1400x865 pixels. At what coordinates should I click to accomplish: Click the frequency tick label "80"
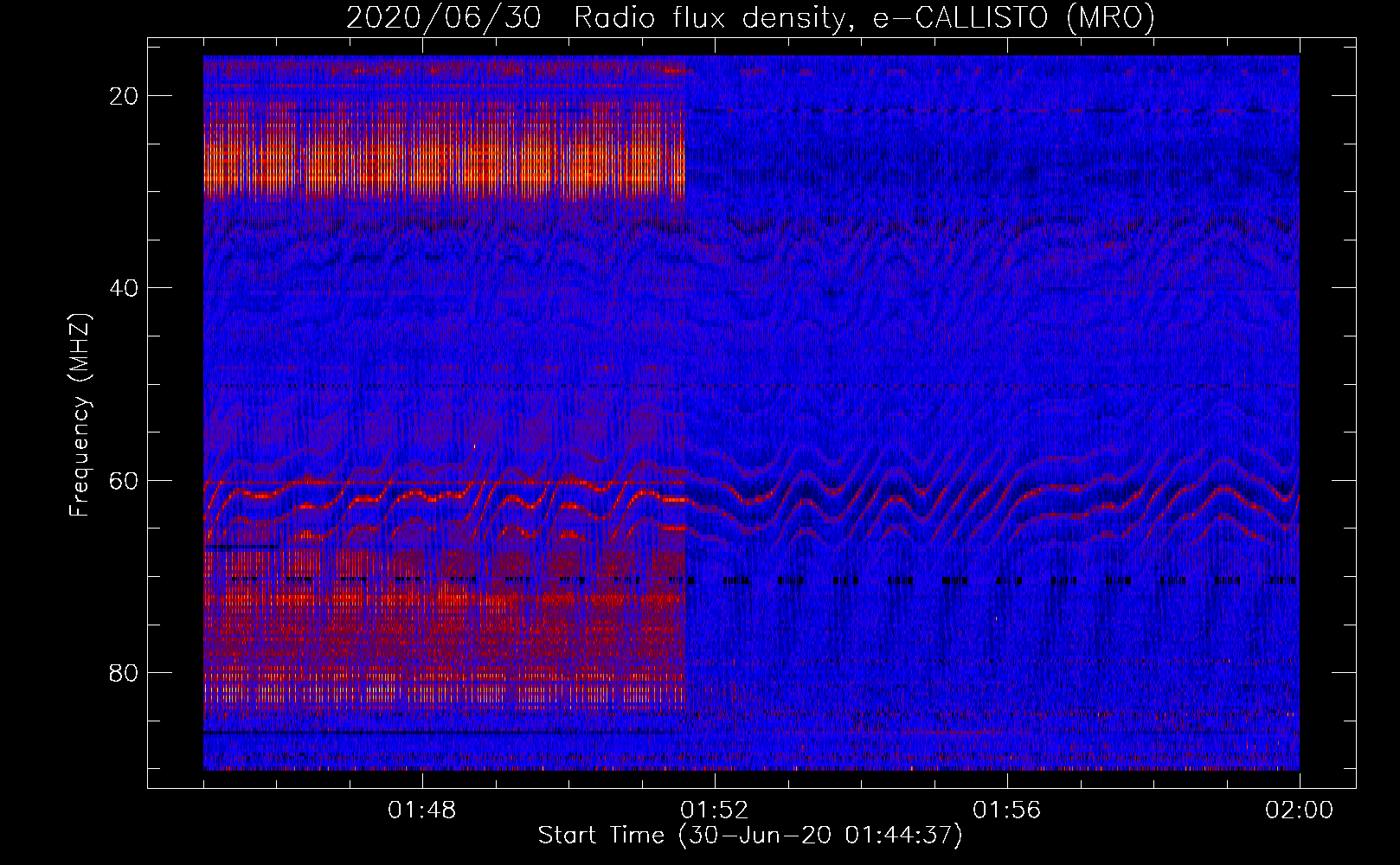point(125,672)
